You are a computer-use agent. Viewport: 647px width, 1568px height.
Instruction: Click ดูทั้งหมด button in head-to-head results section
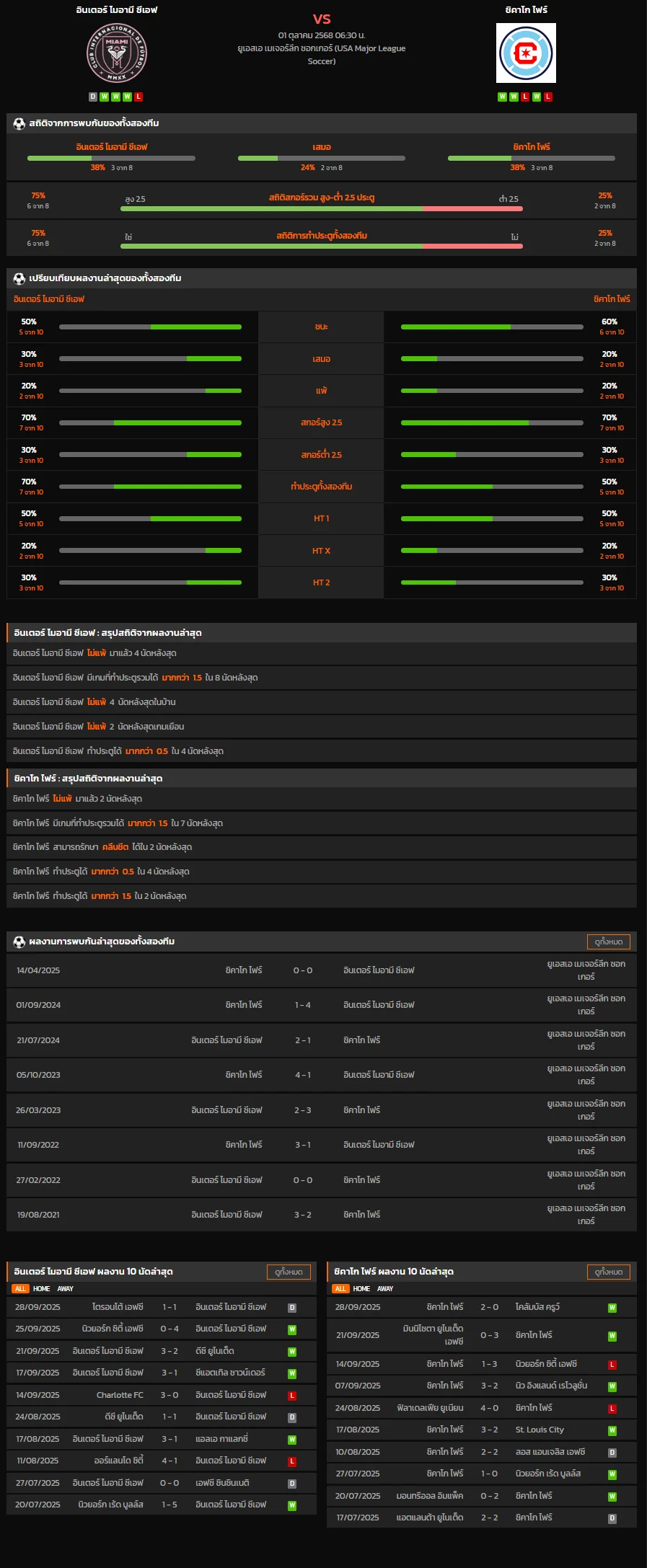pyautogui.click(x=608, y=942)
